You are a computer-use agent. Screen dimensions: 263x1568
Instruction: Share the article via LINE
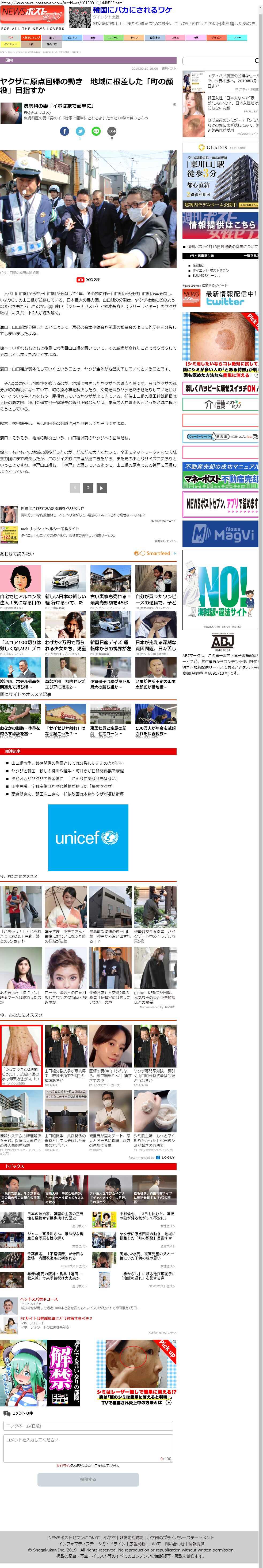point(96,131)
